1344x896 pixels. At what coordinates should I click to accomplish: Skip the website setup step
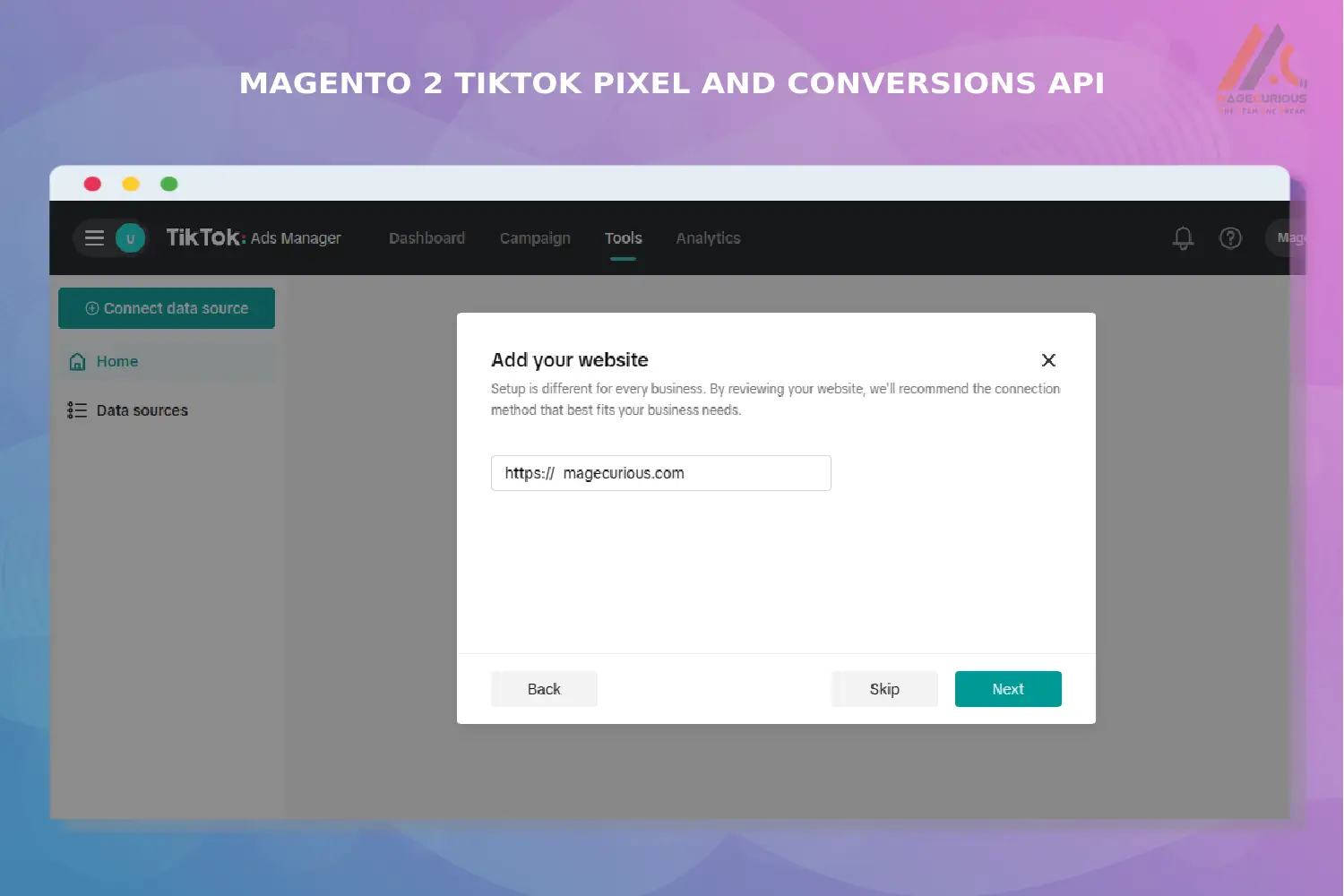click(x=883, y=688)
